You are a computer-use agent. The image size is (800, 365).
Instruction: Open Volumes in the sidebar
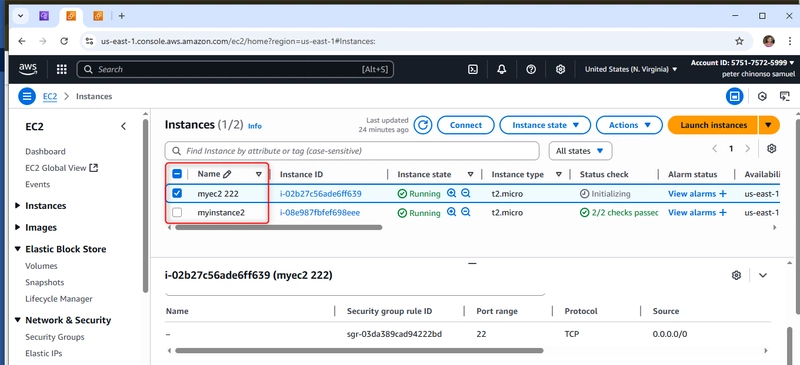41,265
